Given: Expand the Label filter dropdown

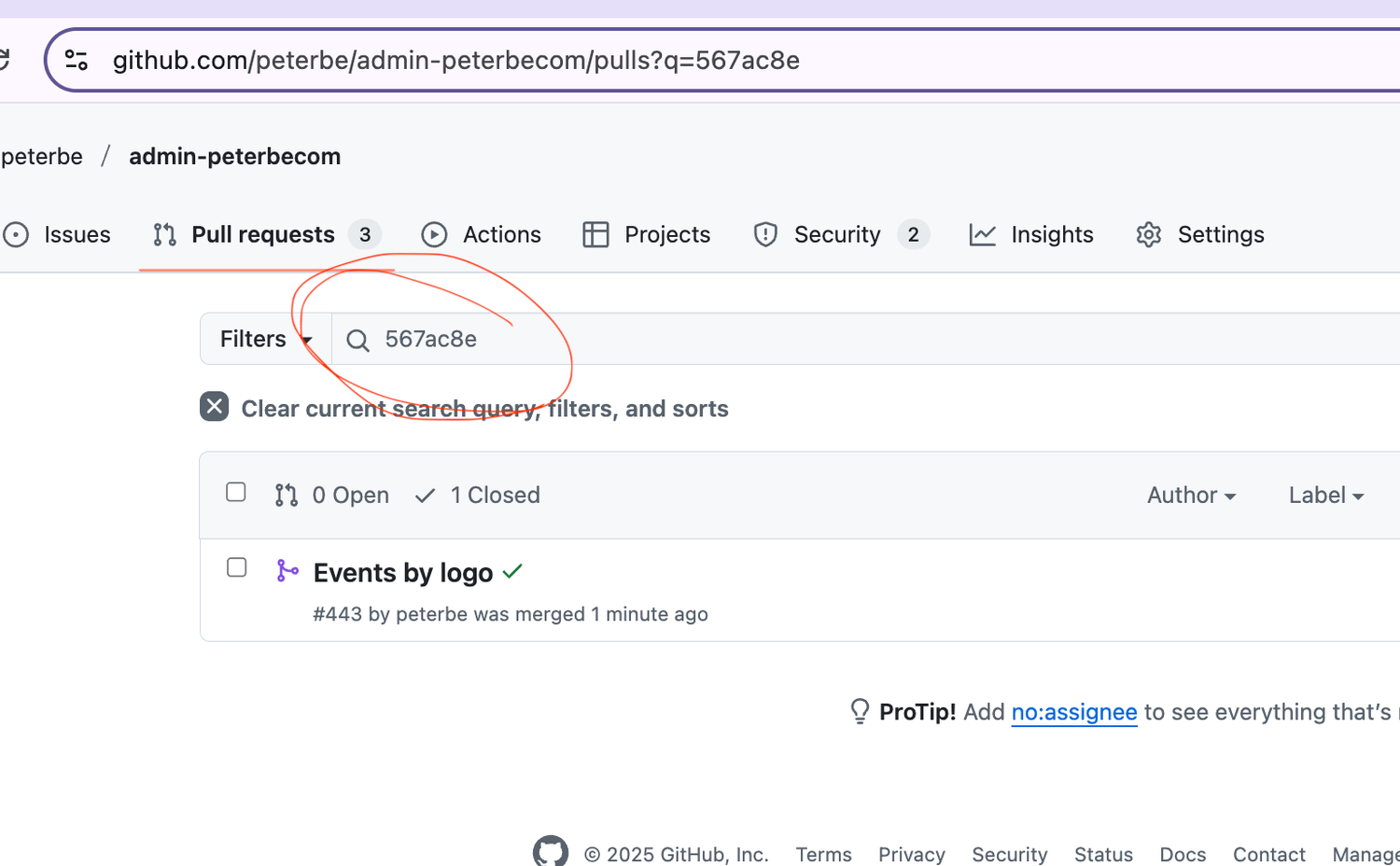Looking at the screenshot, I should click(1326, 495).
